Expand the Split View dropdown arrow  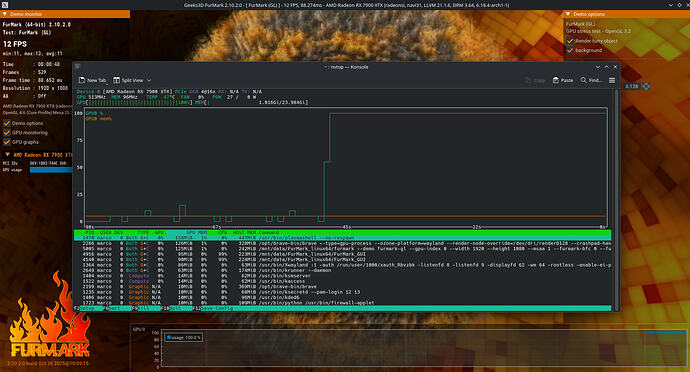[149, 80]
